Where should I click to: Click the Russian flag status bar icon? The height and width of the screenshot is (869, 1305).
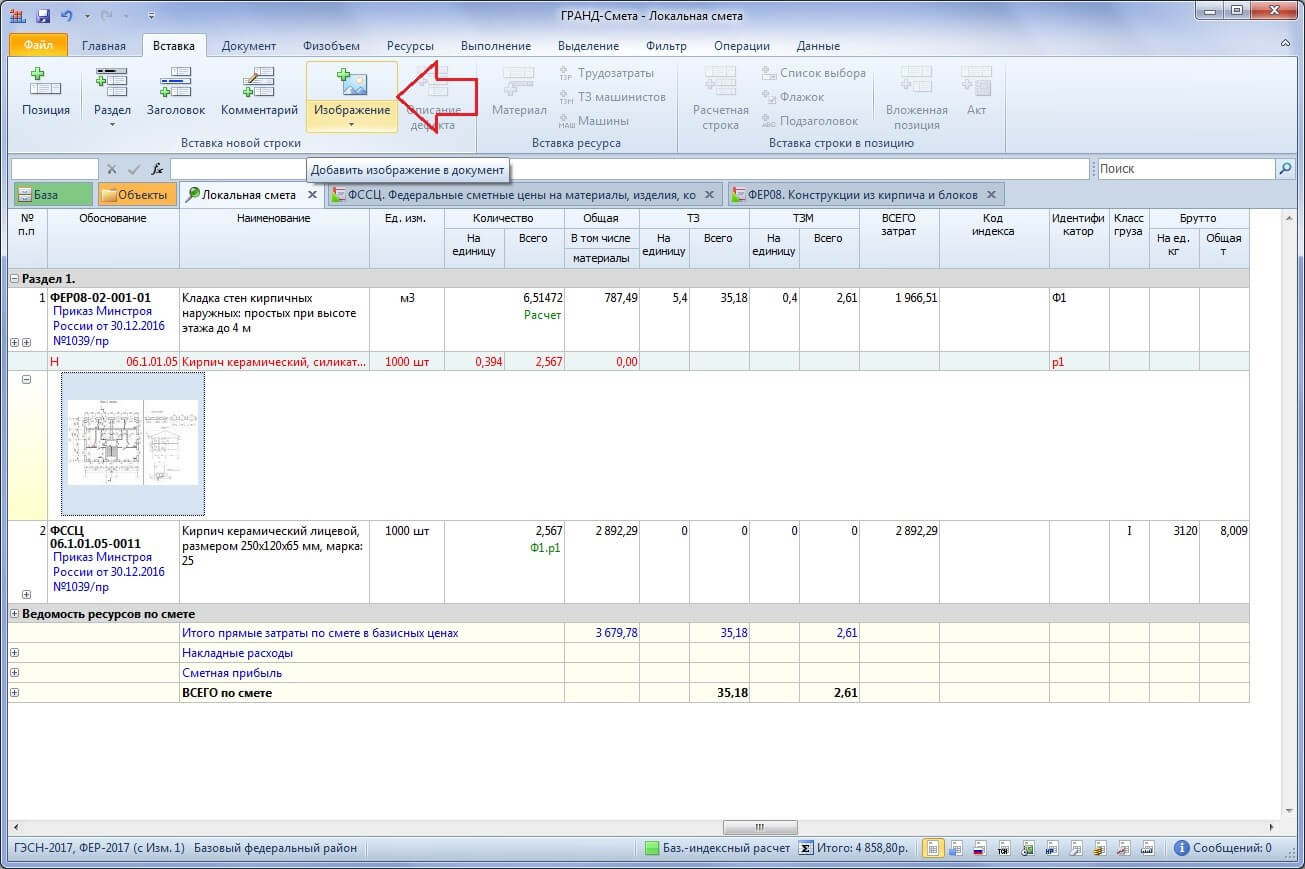coord(980,848)
